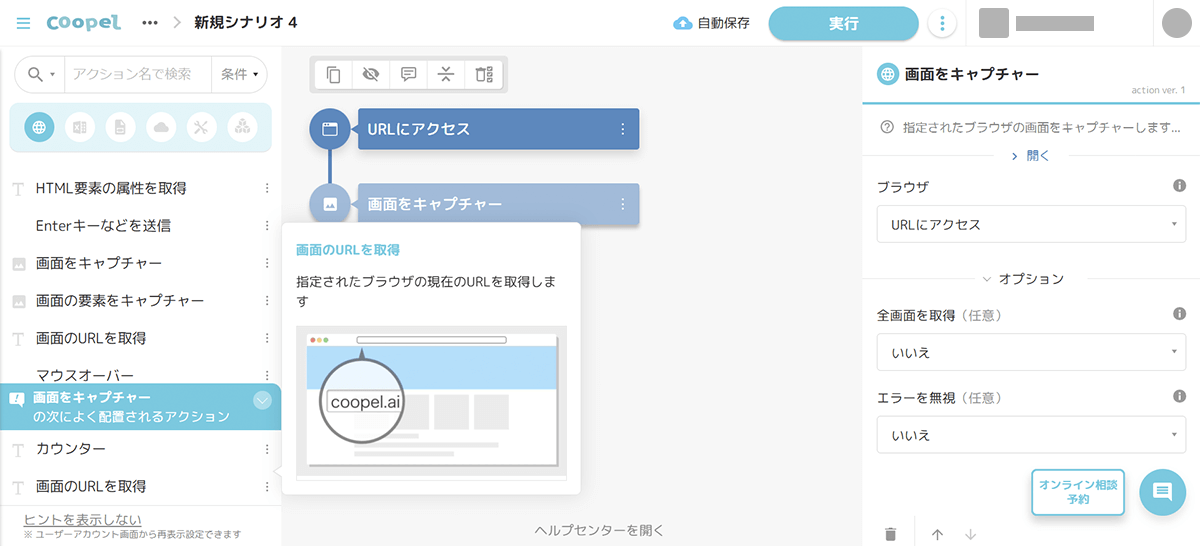The image size is (1200, 546).
Task: Click the 実行 run button
Action: [x=843, y=24]
